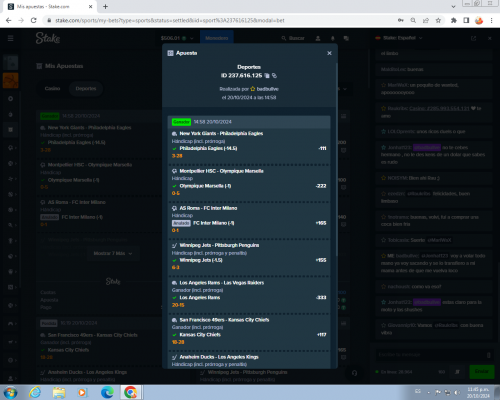Screen dimensions: 500x400
Task: Open Chrome extensions puzzle icon
Action: point(454,20)
